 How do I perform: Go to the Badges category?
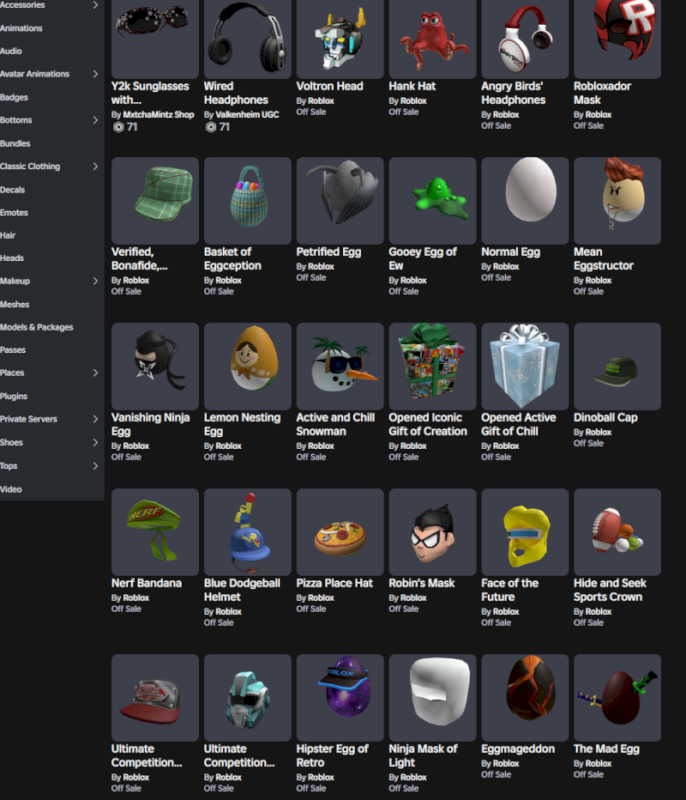tap(14, 97)
